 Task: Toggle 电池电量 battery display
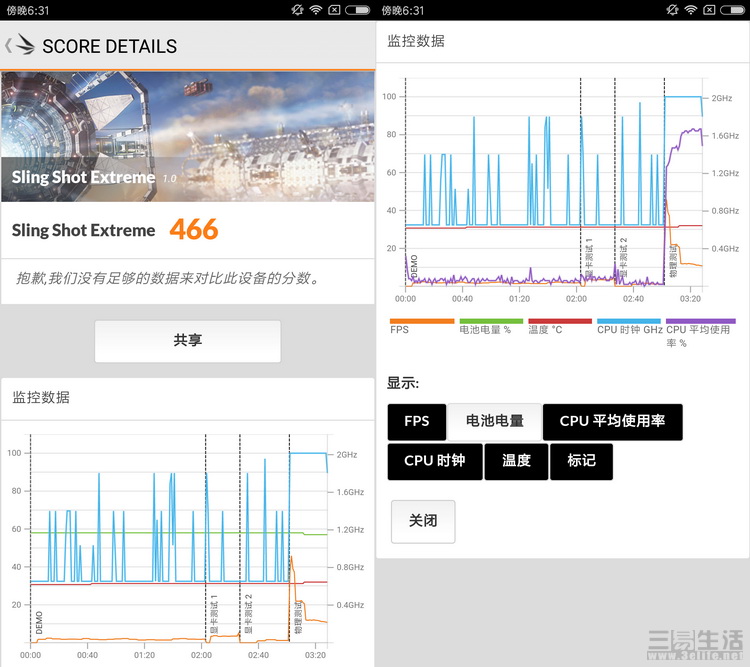pos(495,422)
